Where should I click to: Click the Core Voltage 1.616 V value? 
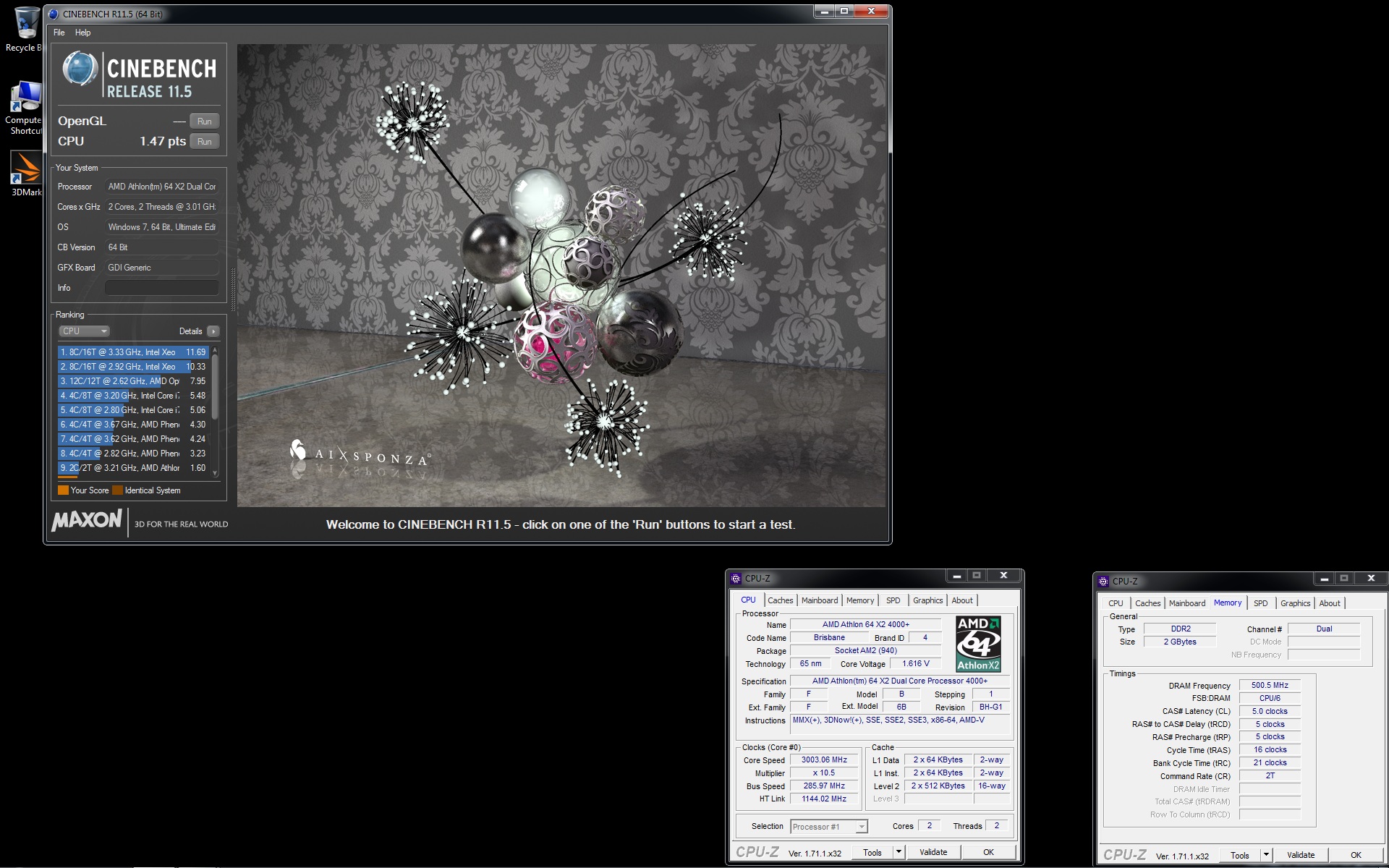click(x=916, y=664)
